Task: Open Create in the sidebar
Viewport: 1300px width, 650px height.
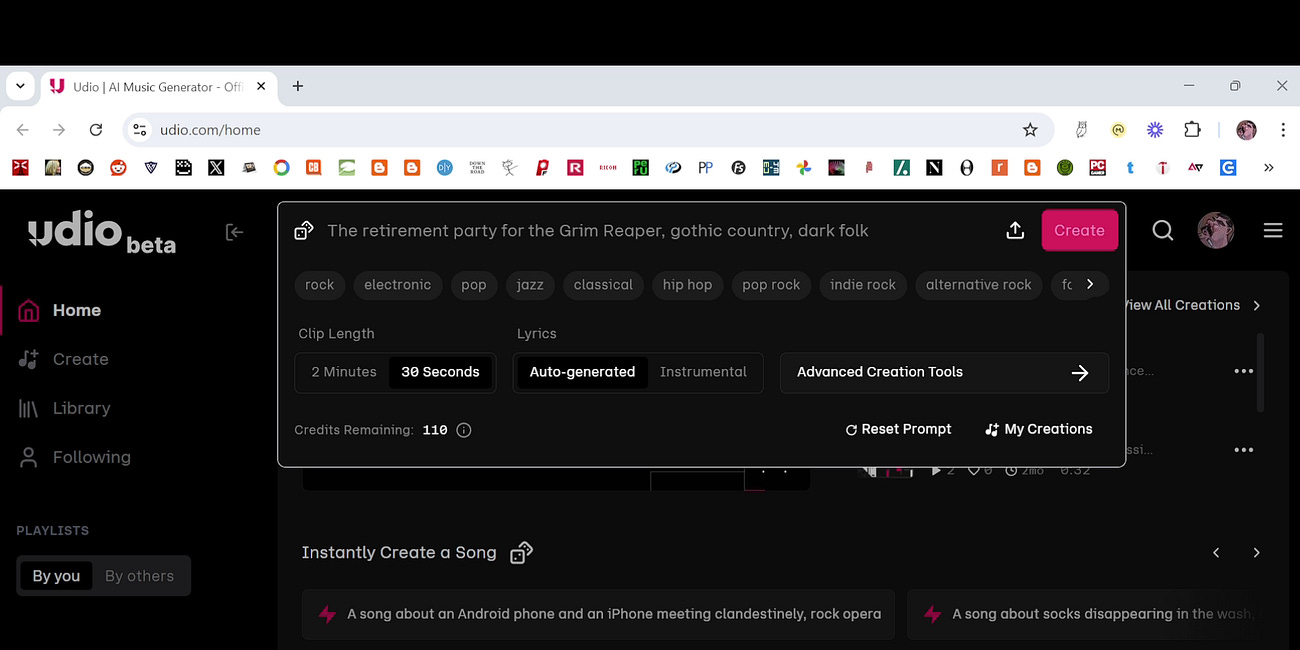Action: [63, 359]
